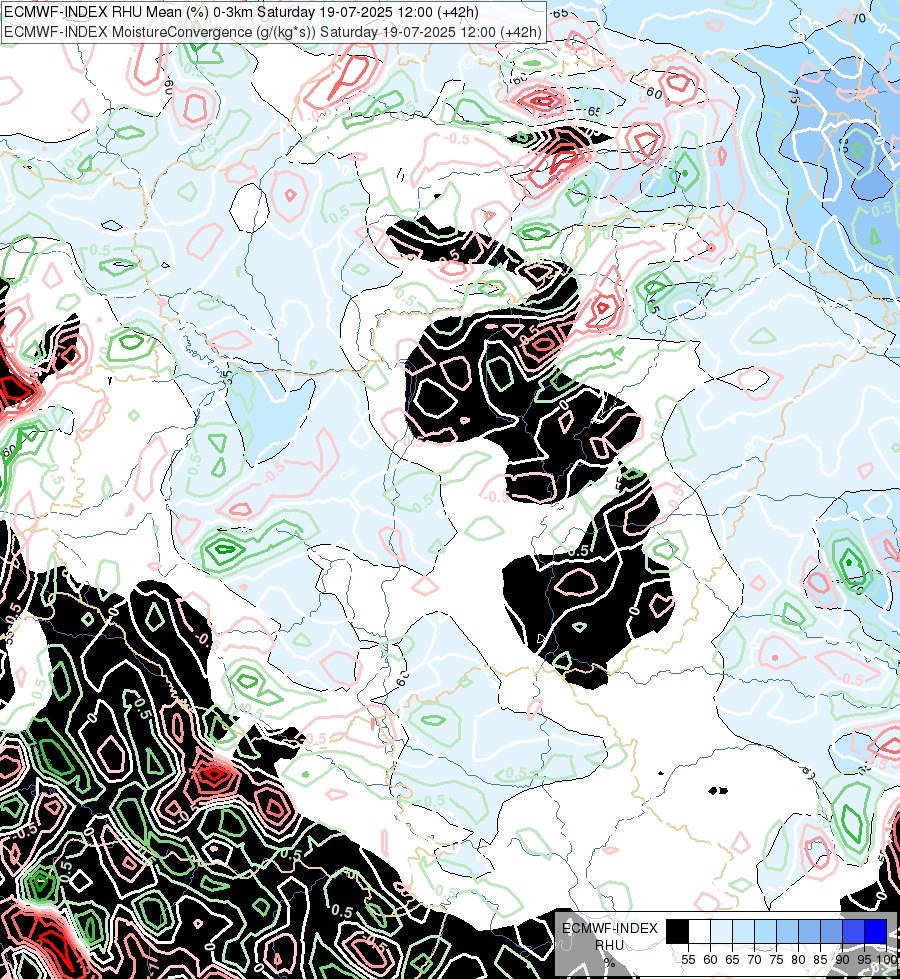900x979 pixels.
Task: Pick the 80-85 legend color box
Action: [x=809, y=931]
